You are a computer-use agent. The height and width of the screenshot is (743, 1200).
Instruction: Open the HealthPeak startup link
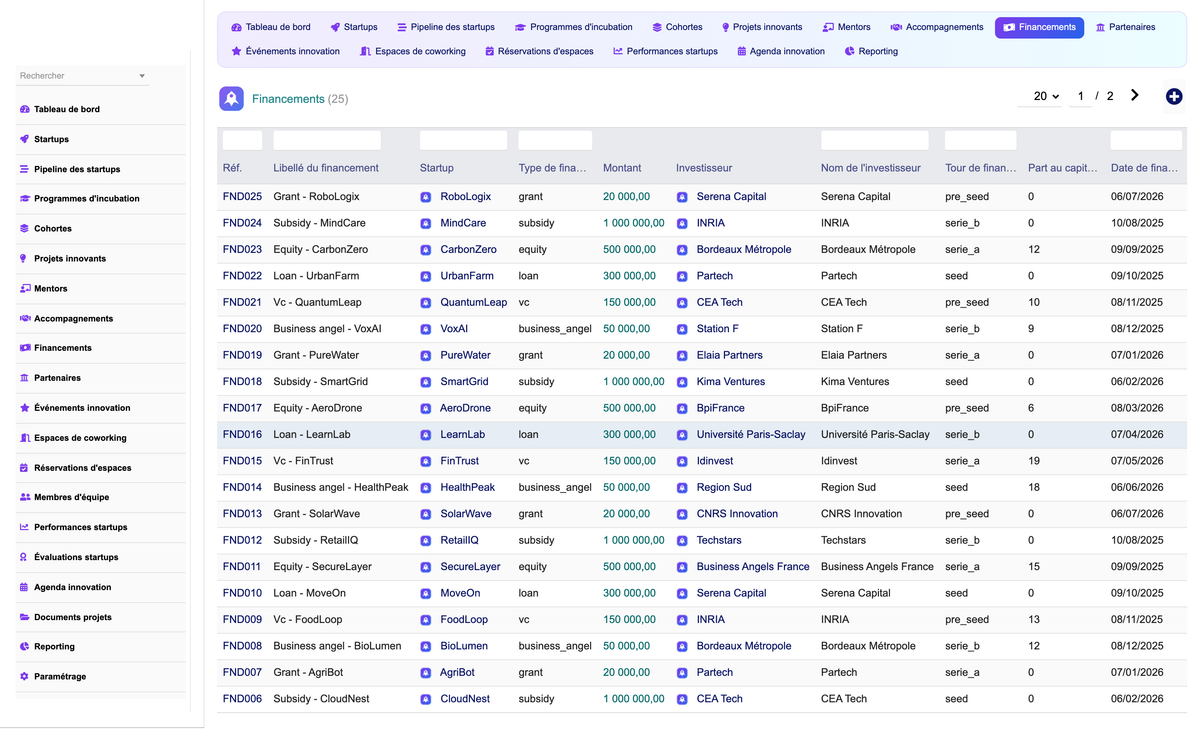click(468, 488)
